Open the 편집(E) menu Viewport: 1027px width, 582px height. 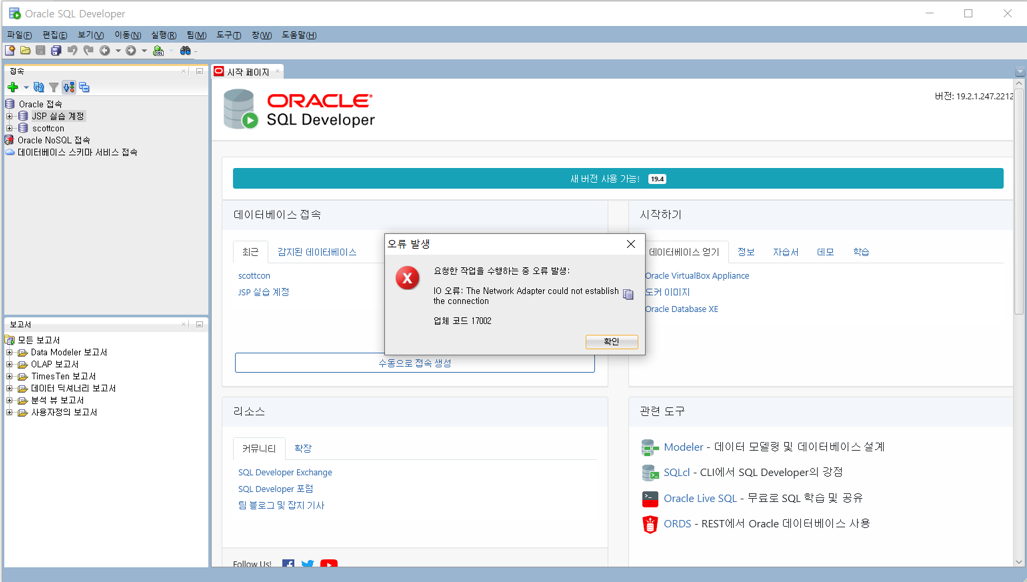pos(55,35)
